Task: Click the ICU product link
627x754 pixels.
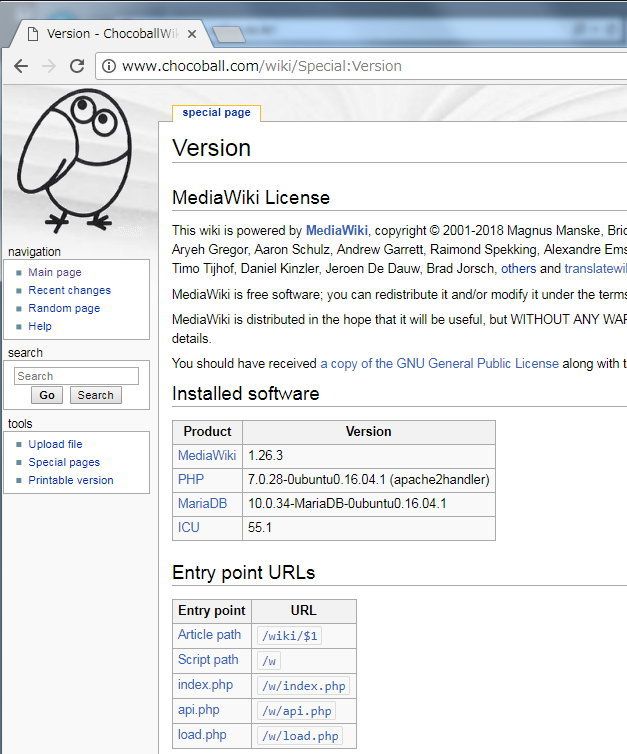Action: tap(188, 528)
